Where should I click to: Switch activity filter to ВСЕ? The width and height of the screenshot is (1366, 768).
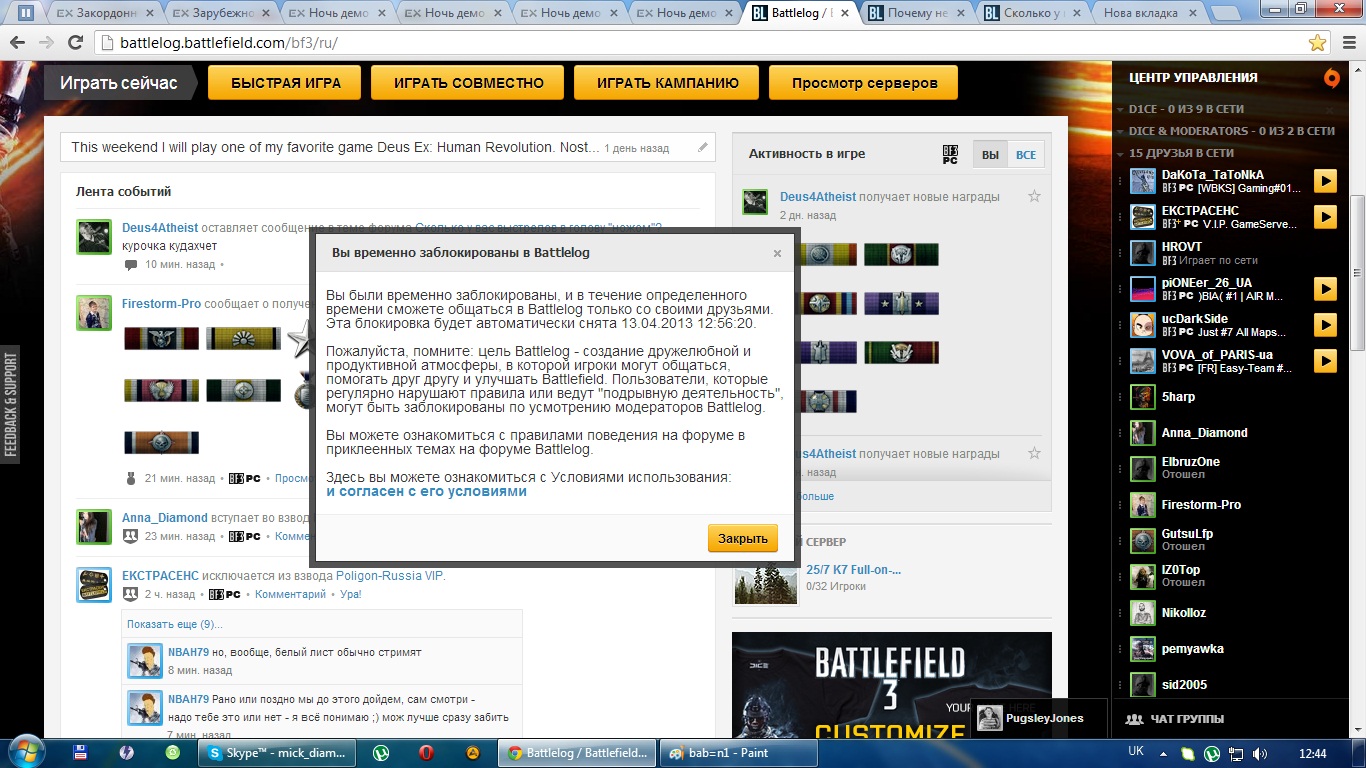coord(1025,155)
